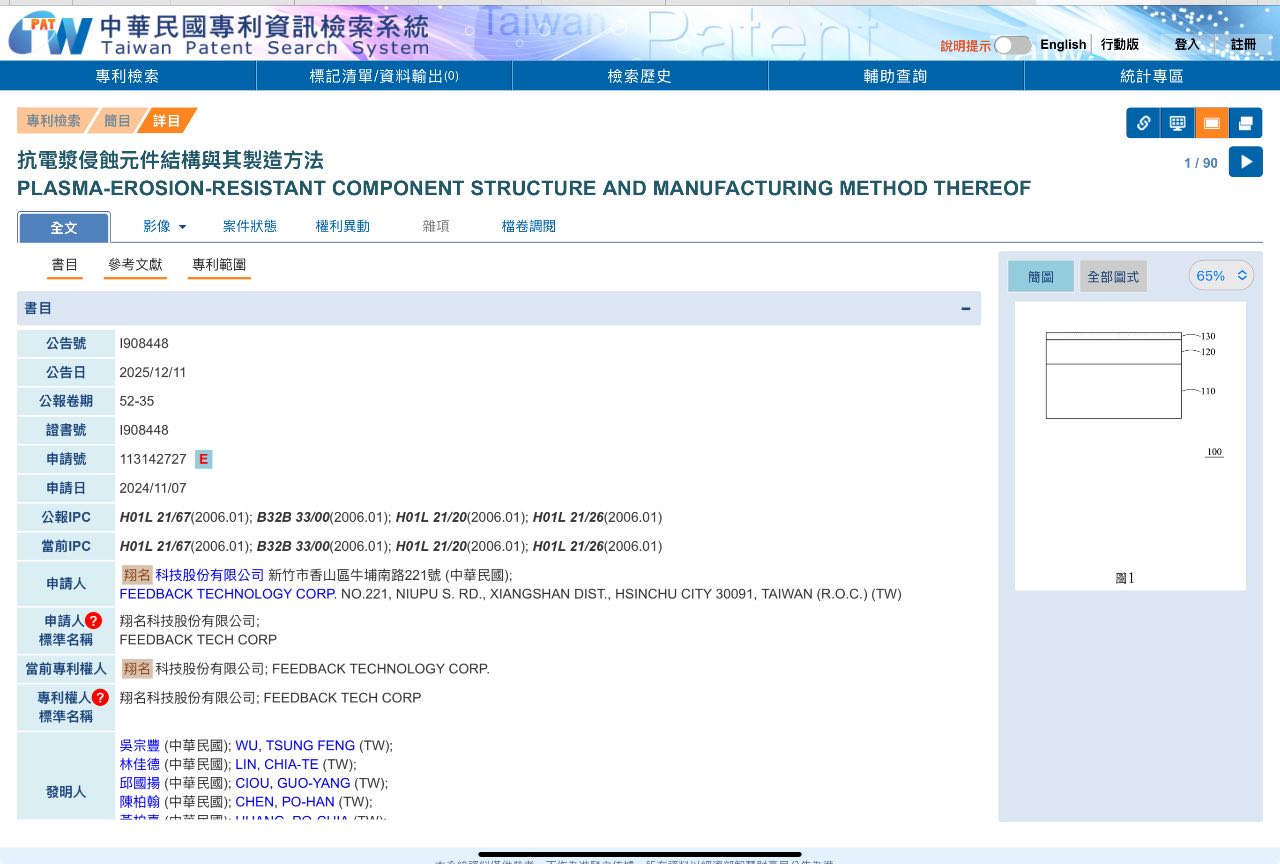Viewport: 1280px width, 864px height.
Task: Show 全部圖式 all drawings
Action: (1113, 276)
